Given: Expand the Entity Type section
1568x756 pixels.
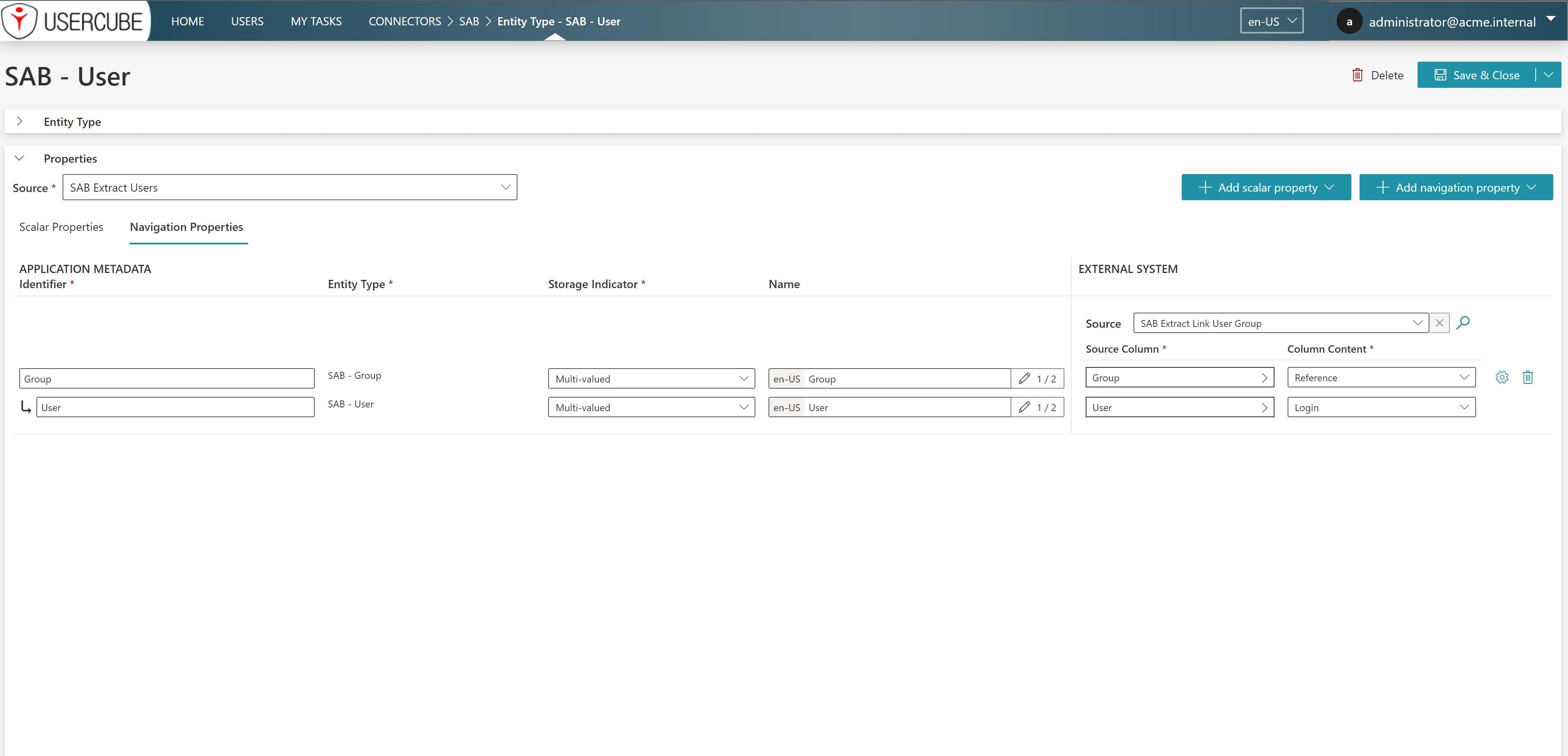Looking at the screenshot, I should click(x=20, y=121).
